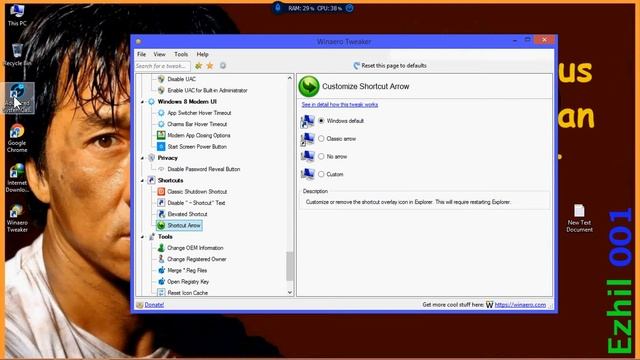The image size is (640, 360).
Task: Click the This PC desktop icon
Action: [x=17, y=15]
